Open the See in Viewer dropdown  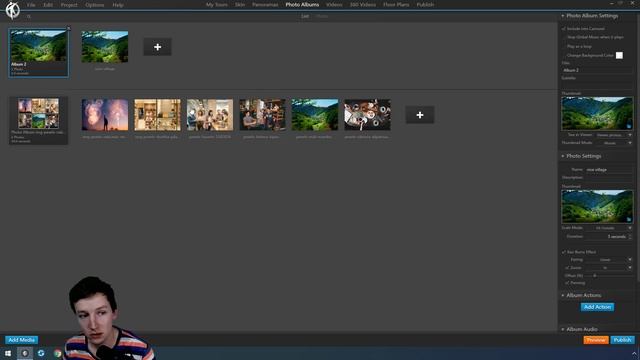[613, 135]
